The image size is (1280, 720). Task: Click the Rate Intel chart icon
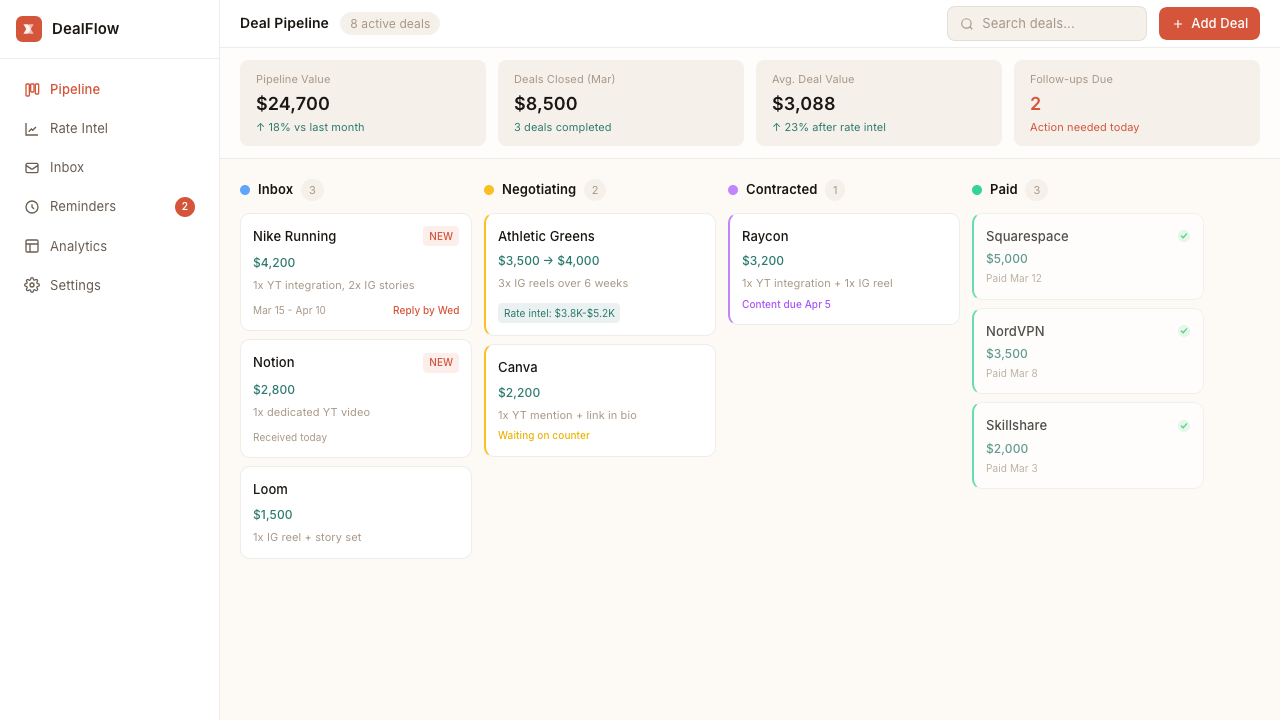(32, 129)
